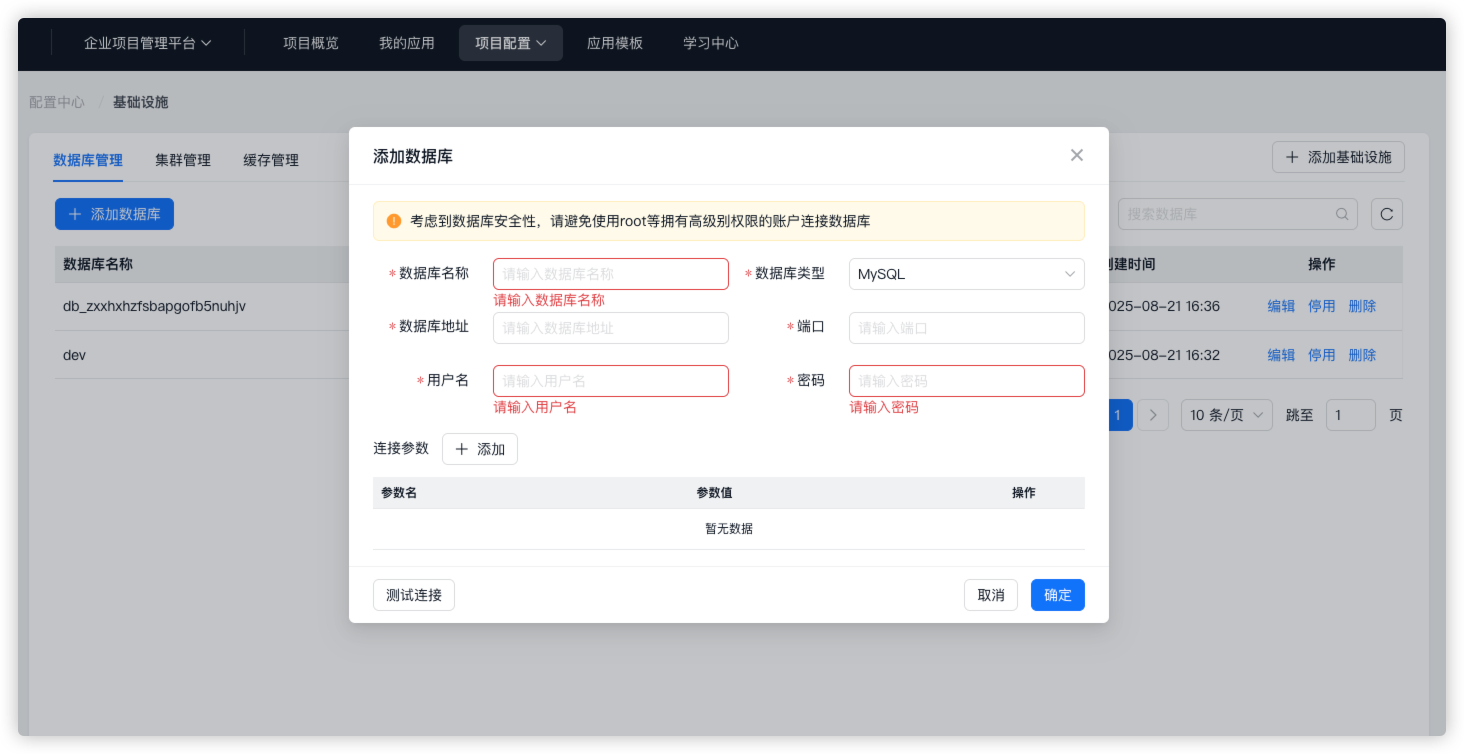
Task: Switch to the 缓存管理 tab
Action: (x=271, y=160)
